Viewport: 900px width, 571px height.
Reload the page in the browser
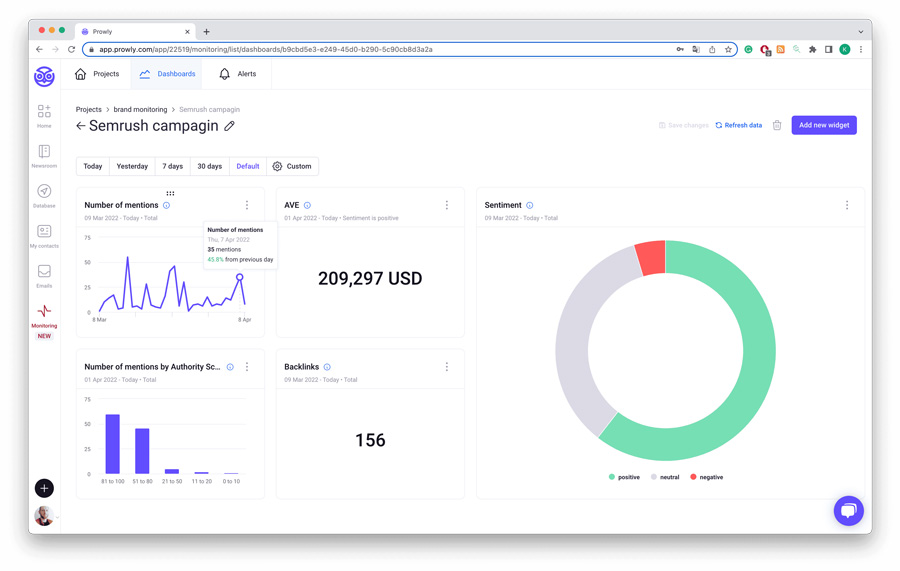tap(71, 49)
